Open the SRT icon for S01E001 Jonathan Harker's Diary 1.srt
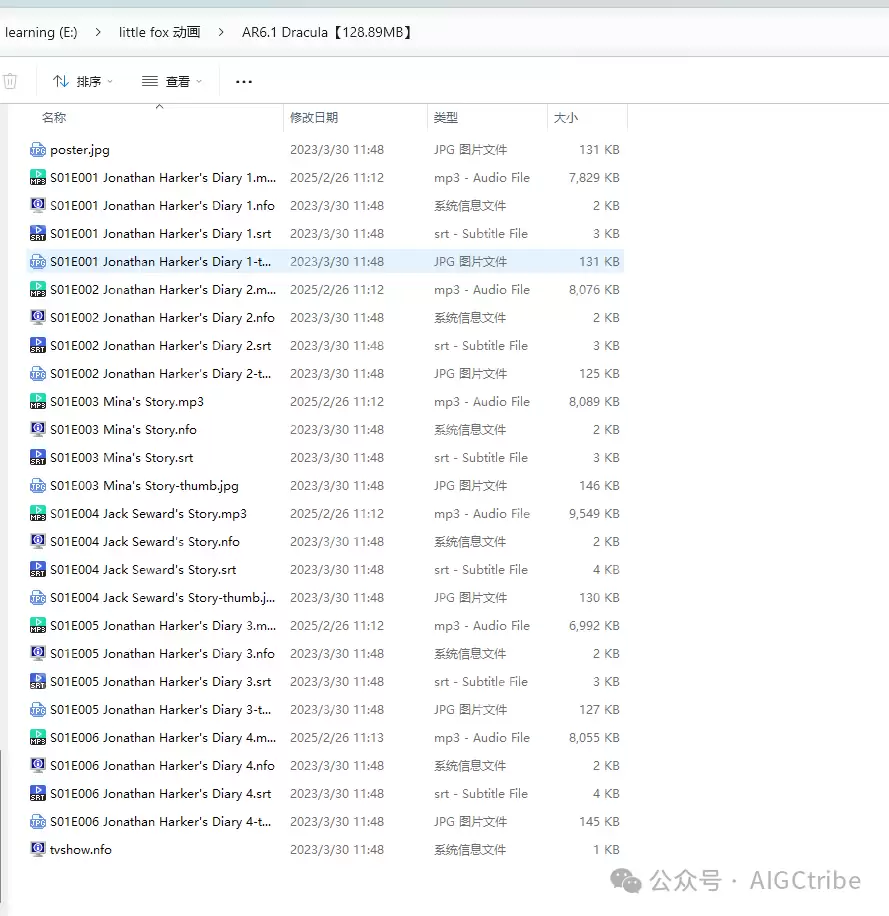 [x=37, y=233]
